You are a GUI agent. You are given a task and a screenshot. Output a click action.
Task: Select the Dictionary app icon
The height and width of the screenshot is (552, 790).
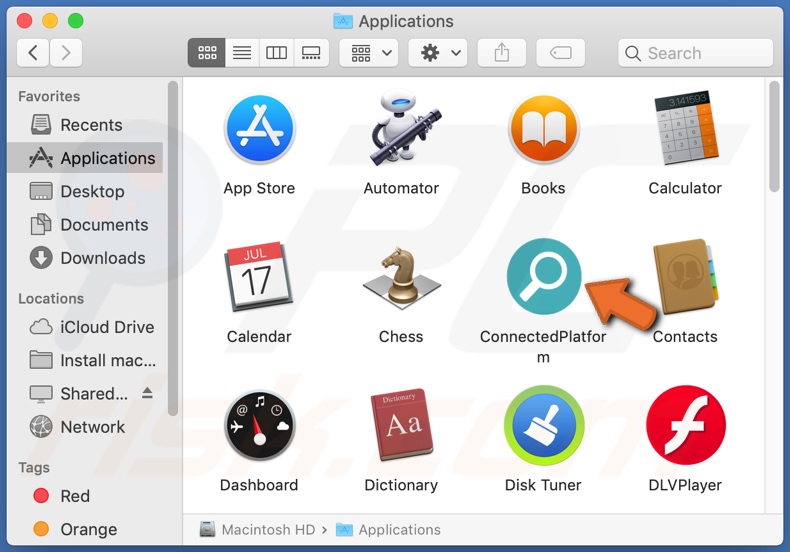click(x=401, y=426)
